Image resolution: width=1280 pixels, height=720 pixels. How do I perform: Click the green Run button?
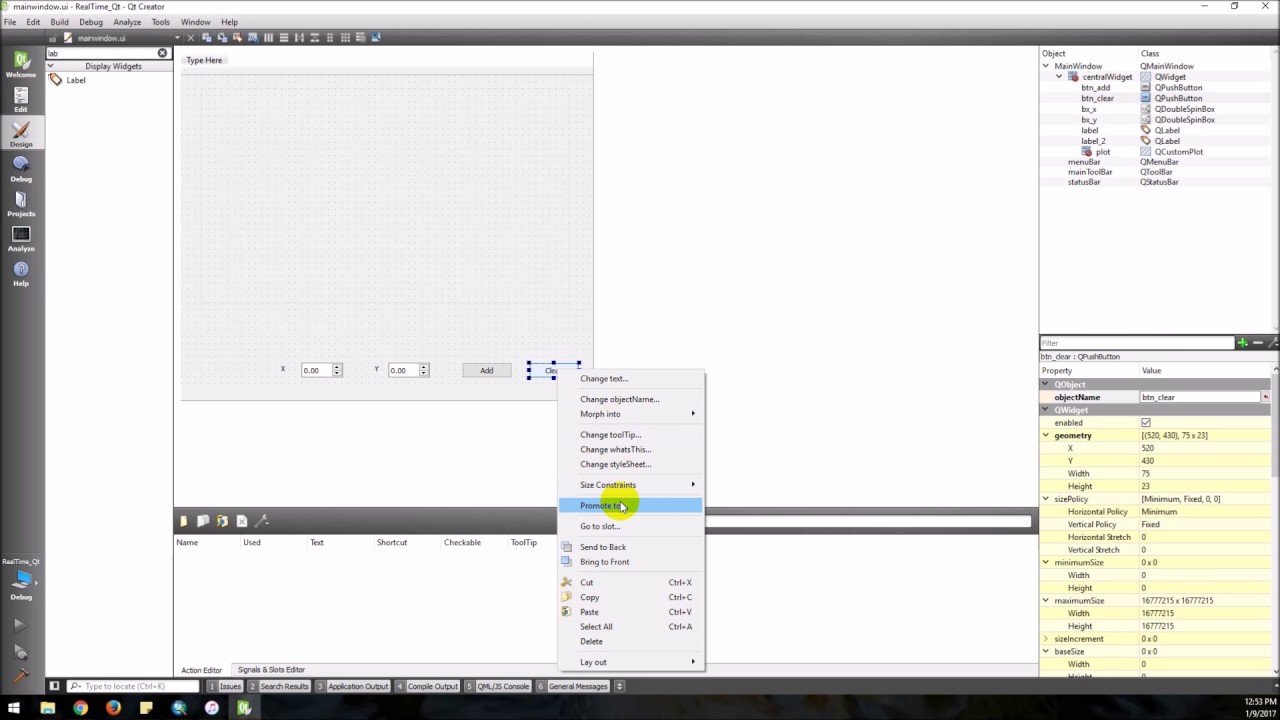[x=20, y=625]
